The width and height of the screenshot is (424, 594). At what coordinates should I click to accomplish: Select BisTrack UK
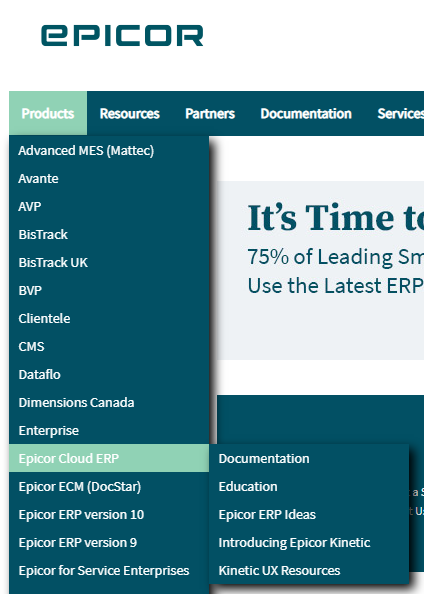(x=109, y=263)
